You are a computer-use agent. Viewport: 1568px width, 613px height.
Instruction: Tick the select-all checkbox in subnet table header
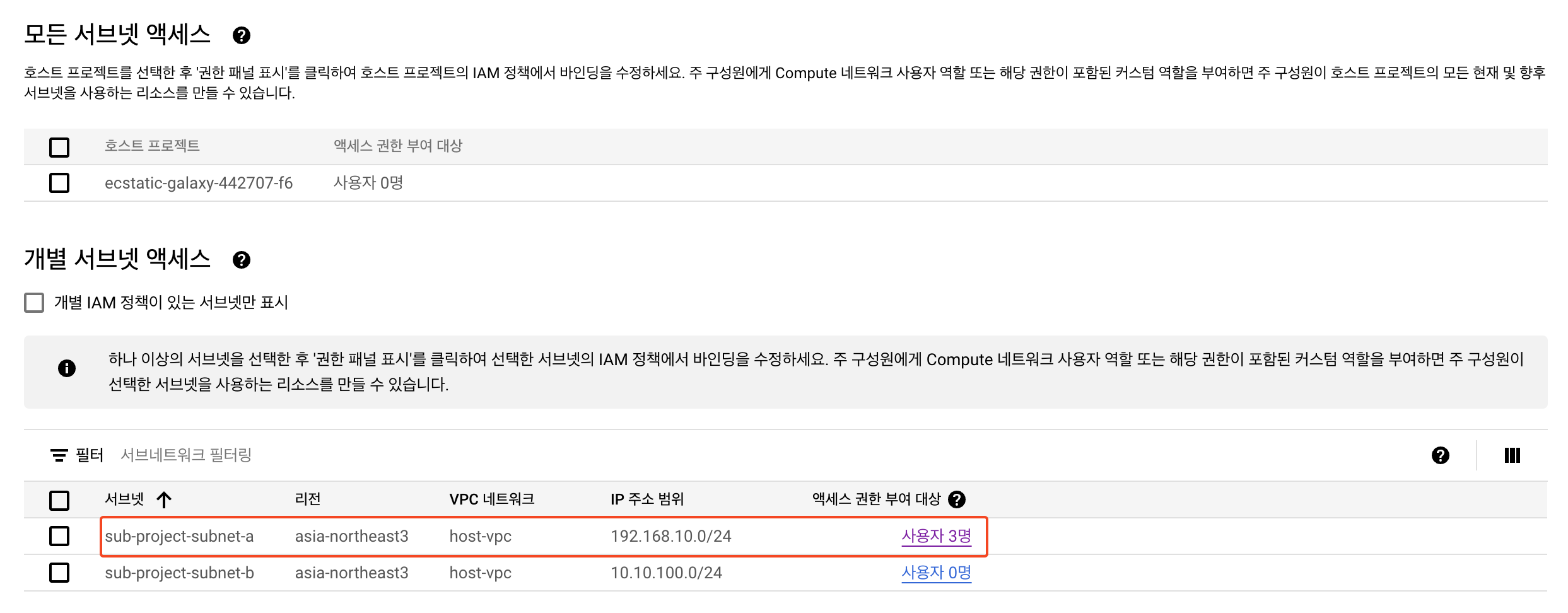pyautogui.click(x=59, y=501)
